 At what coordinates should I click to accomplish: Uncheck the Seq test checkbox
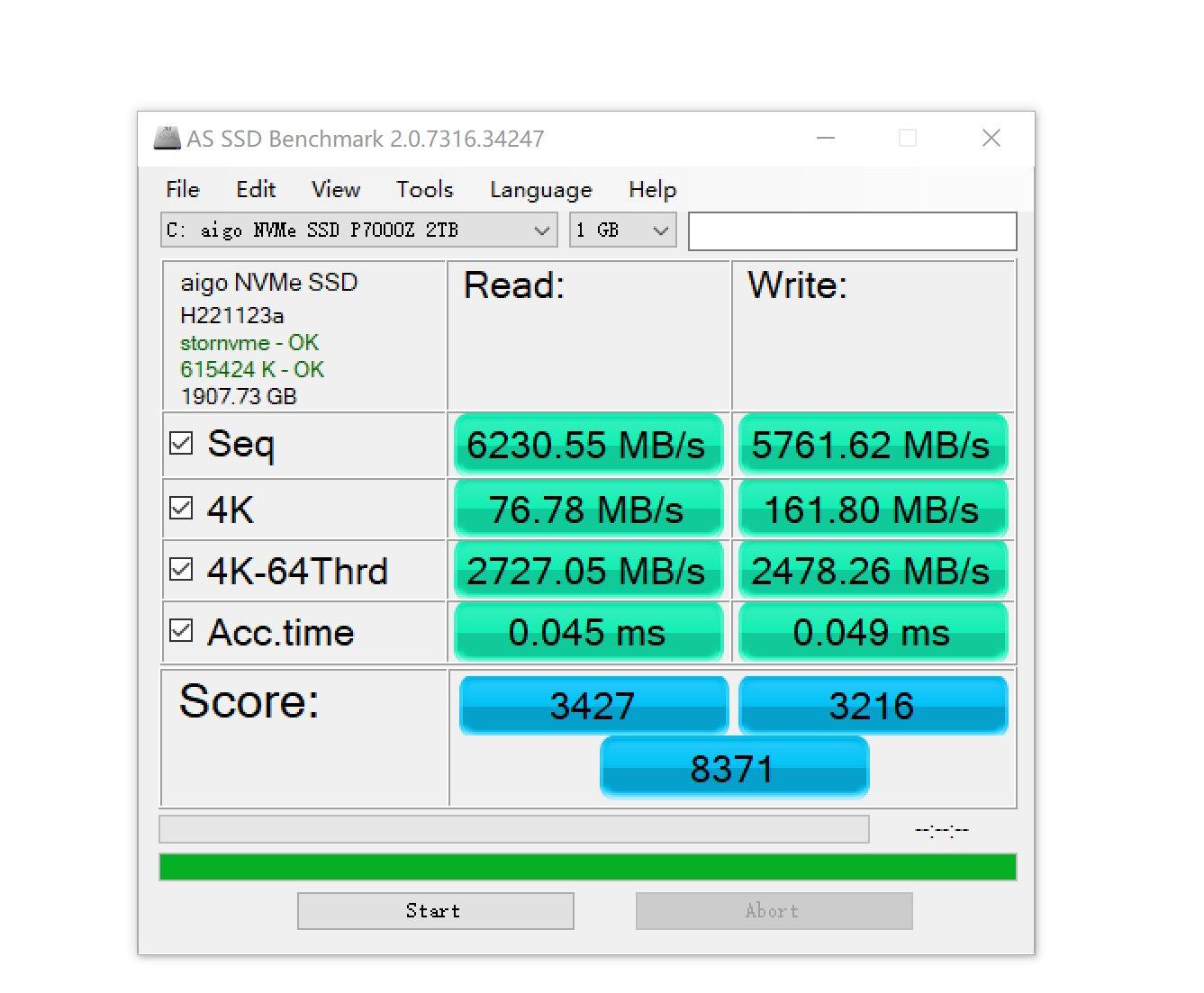click(181, 444)
